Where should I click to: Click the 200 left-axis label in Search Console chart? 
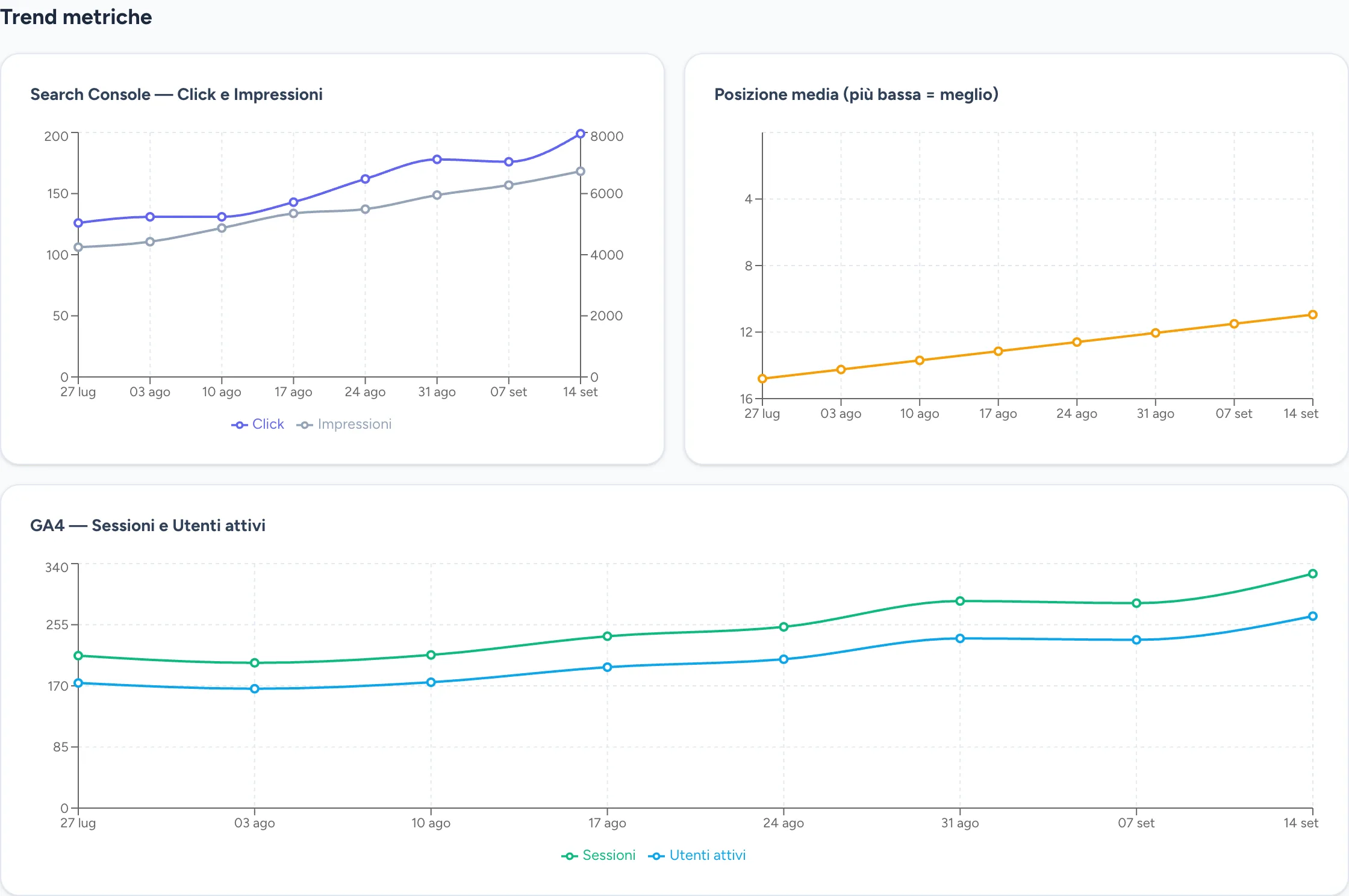(56, 136)
